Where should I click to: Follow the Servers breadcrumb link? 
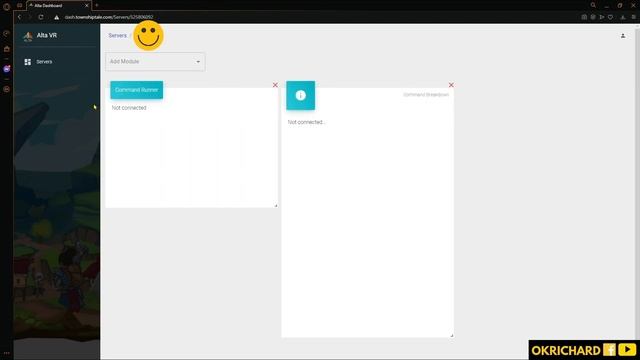118,36
